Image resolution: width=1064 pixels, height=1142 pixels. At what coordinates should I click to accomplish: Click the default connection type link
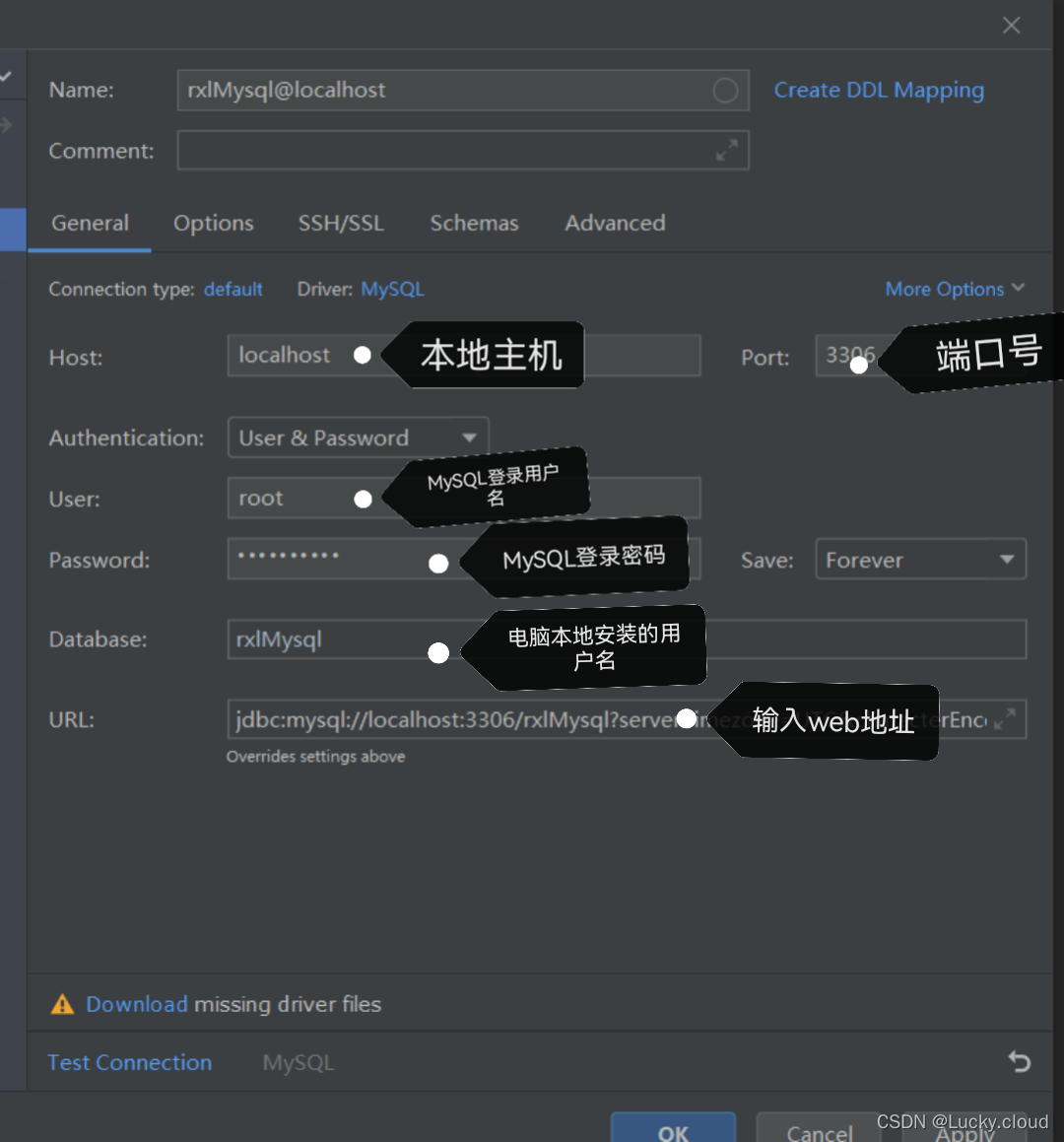coord(233,289)
